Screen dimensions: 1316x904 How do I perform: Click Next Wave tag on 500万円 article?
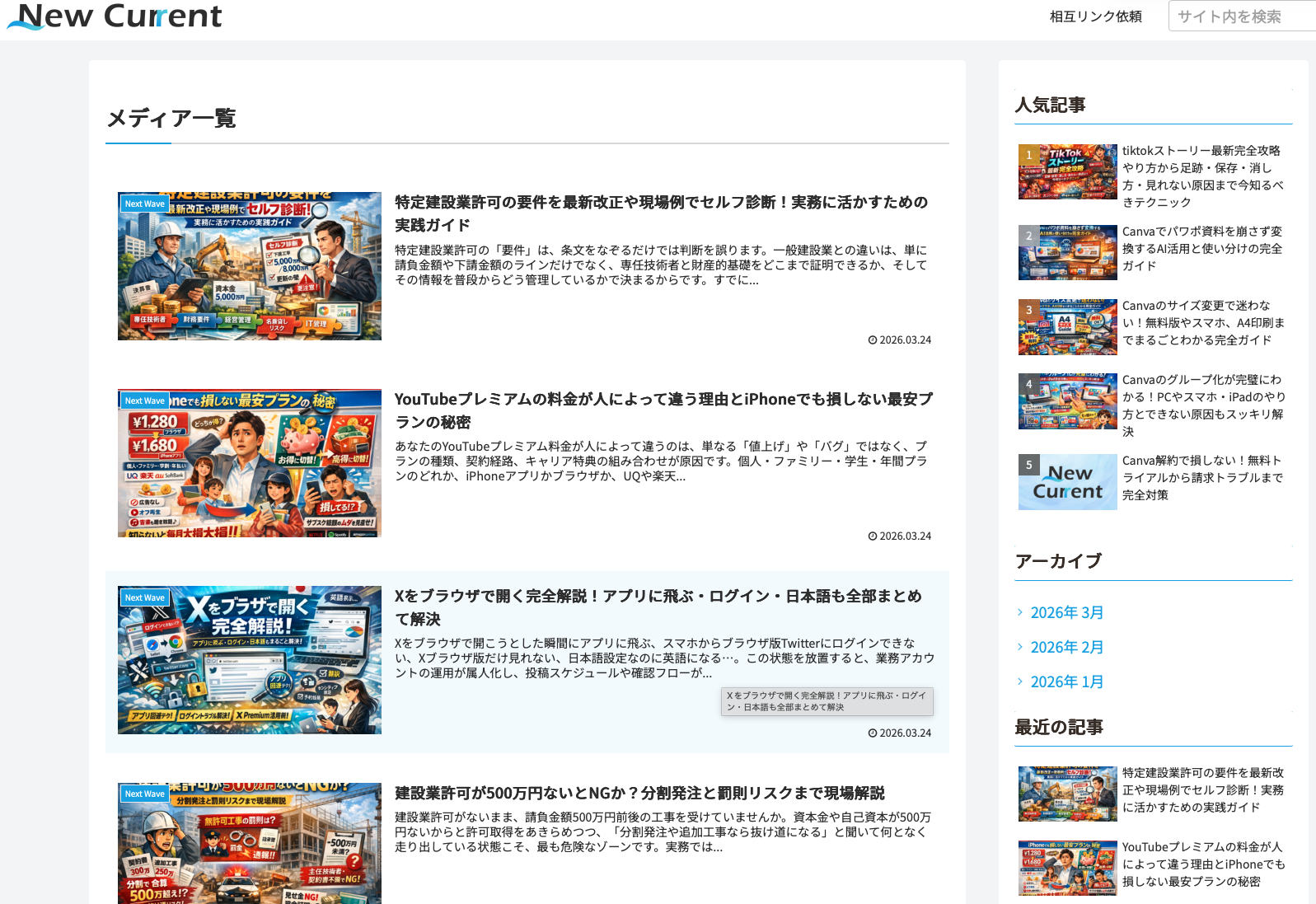[x=145, y=794]
